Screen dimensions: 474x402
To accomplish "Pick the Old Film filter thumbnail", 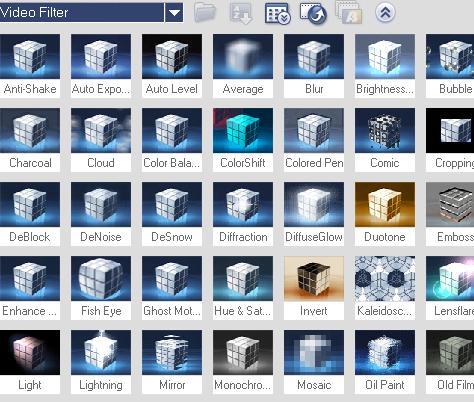I will point(450,352).
